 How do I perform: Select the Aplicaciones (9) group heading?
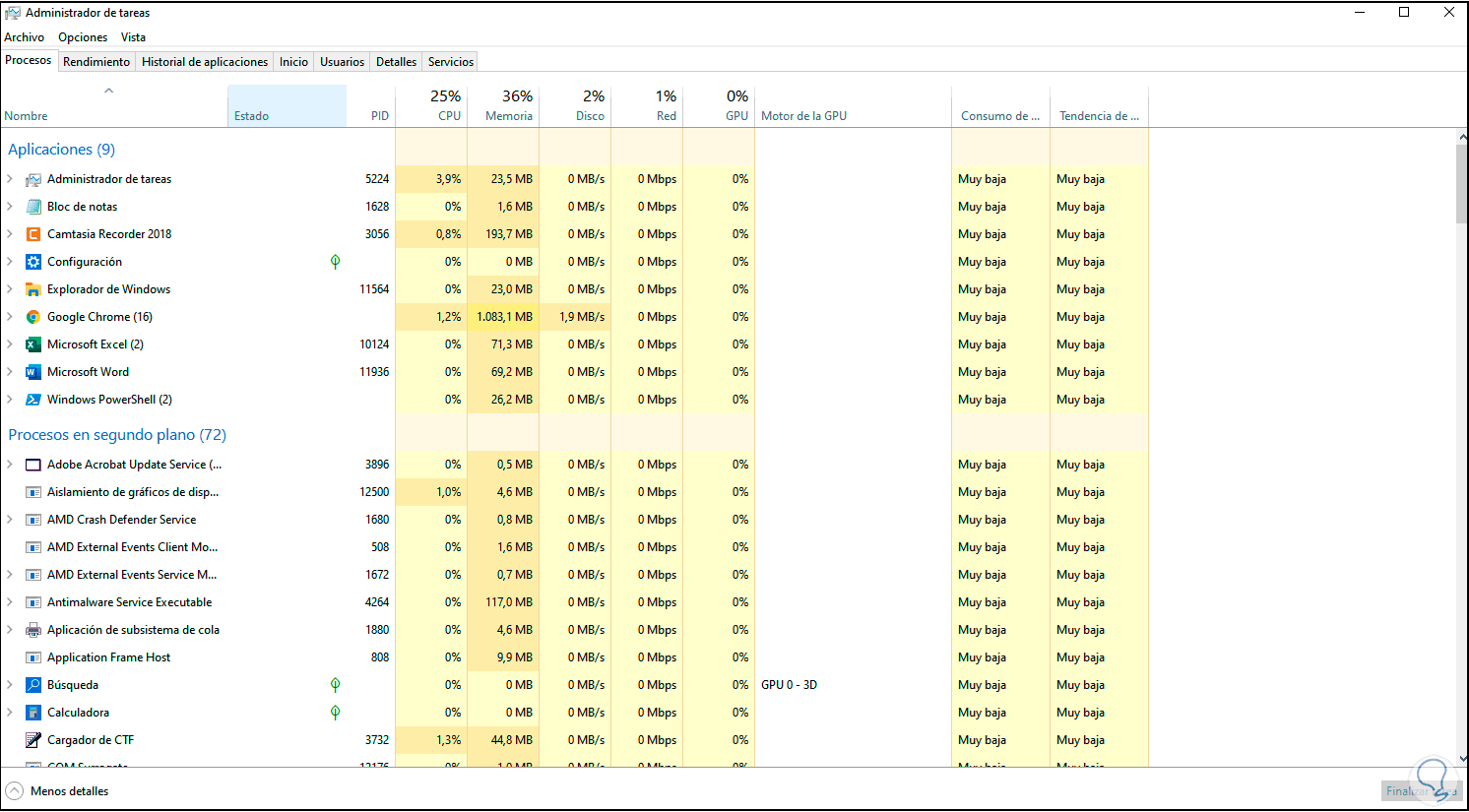pos(62,150)
